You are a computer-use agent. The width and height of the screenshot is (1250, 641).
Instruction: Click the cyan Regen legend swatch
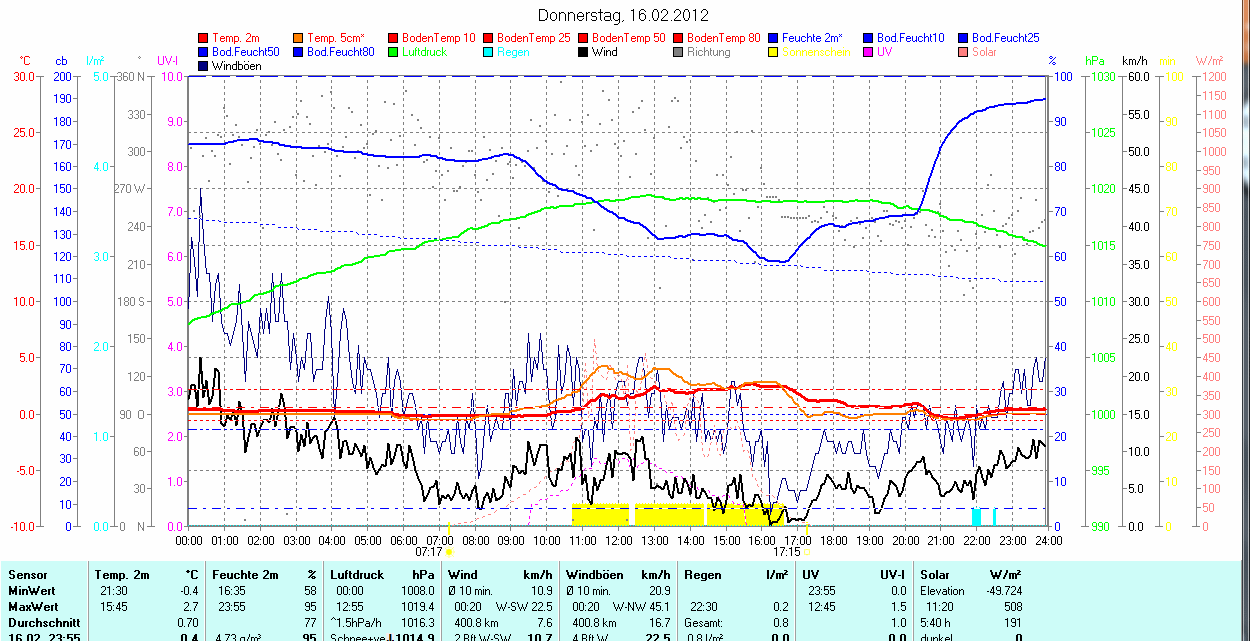[488, 52]
